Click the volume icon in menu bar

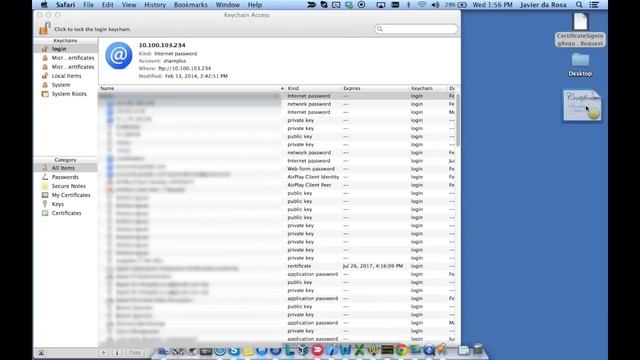tap(436, 5)
